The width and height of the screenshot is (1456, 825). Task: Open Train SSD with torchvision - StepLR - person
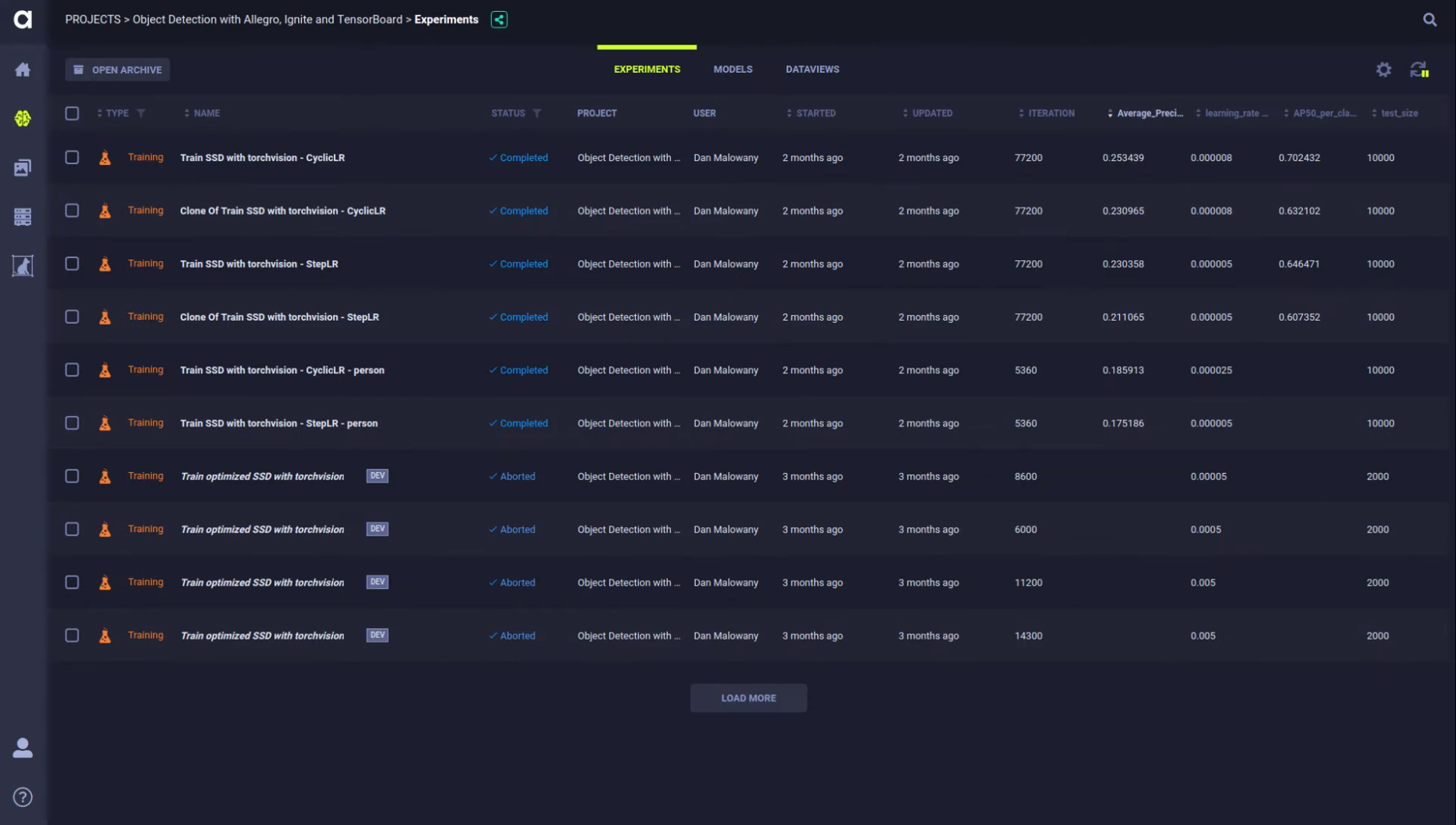coord(278,424)
